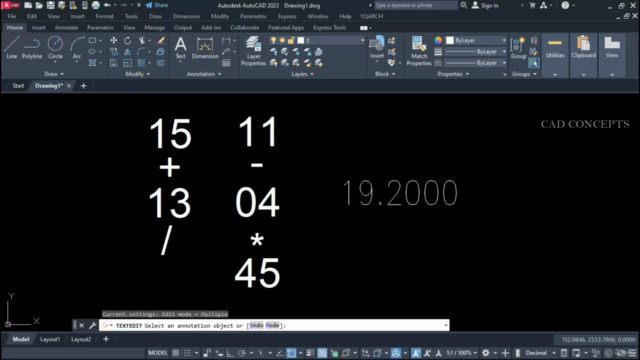Switch to the Annotate ribbon tab
This screenshot has height=360, width=640.
click(x=66, y=28)
